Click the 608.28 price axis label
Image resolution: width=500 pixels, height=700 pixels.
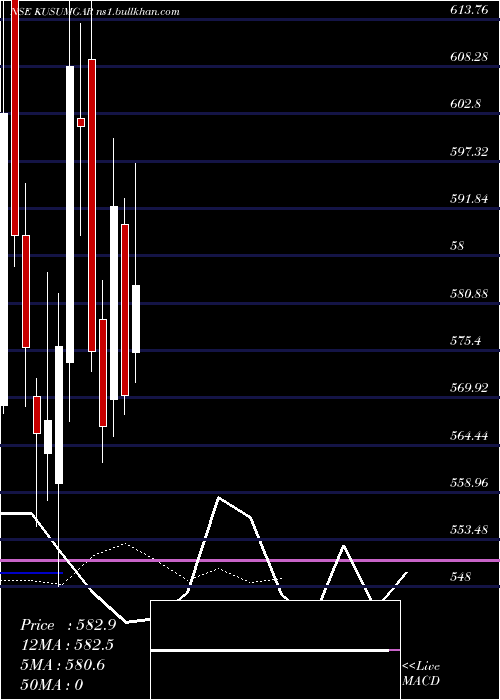pyautogui.click(x=469, y=57)
